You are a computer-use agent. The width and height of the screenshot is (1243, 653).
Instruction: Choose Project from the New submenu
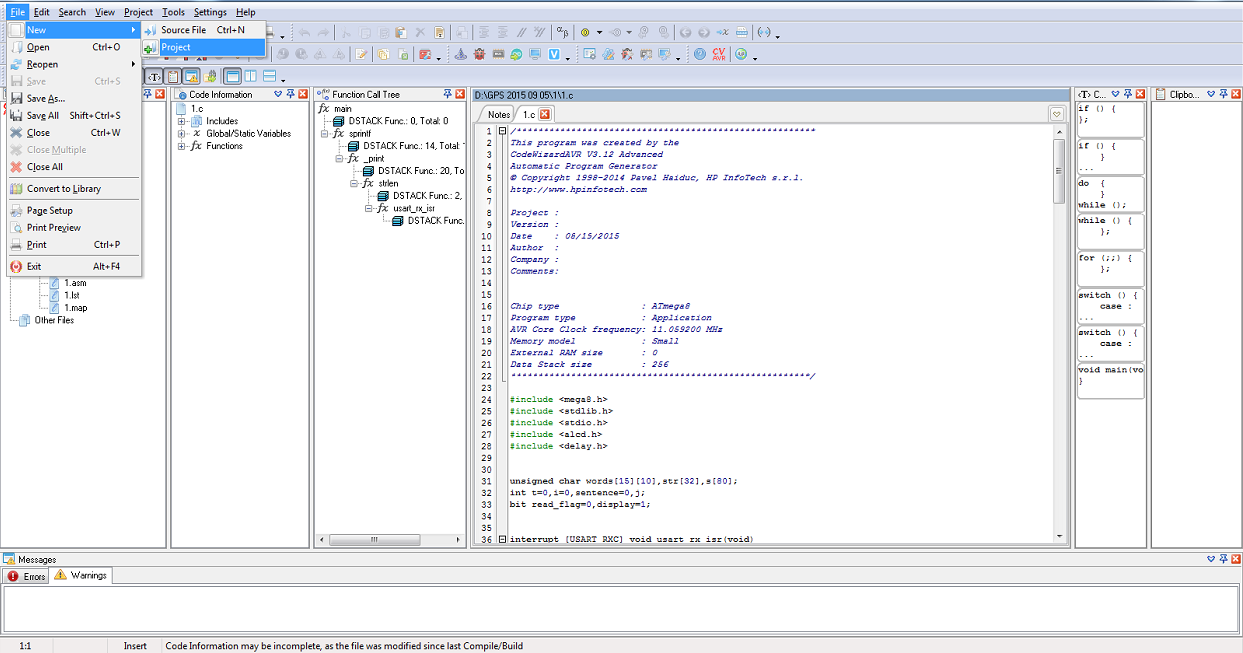(x=176, y=47)
